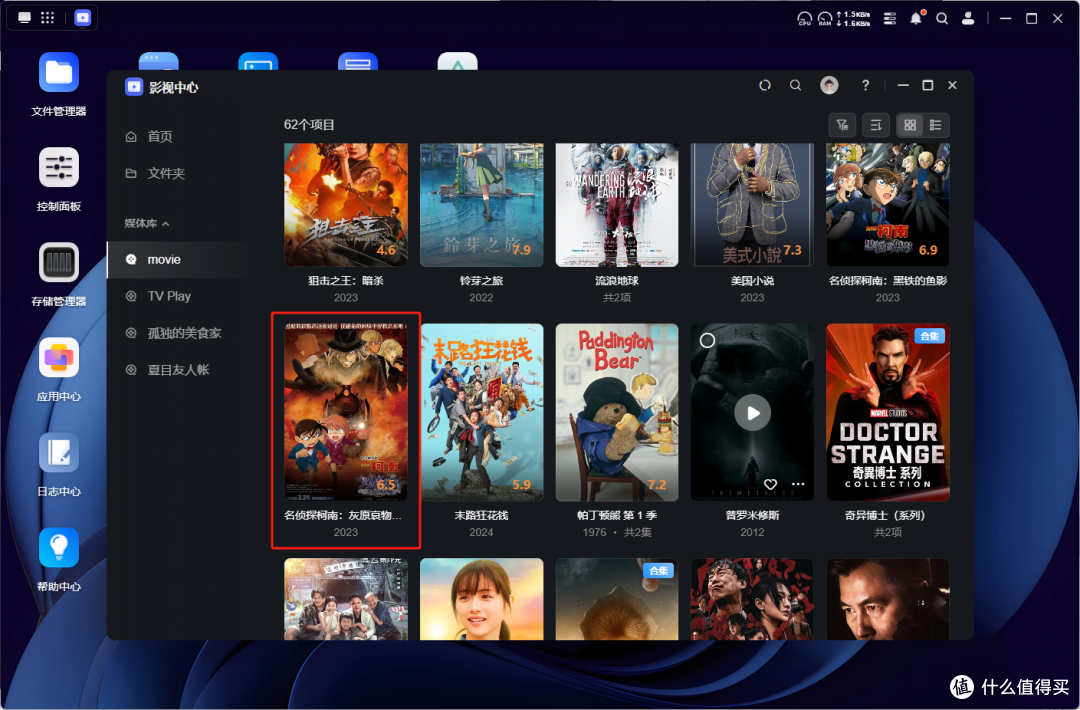The height and width of the screenshot is (710, 1080).
Task: Click the 美国小说 title text
Action: coord(752,280)
